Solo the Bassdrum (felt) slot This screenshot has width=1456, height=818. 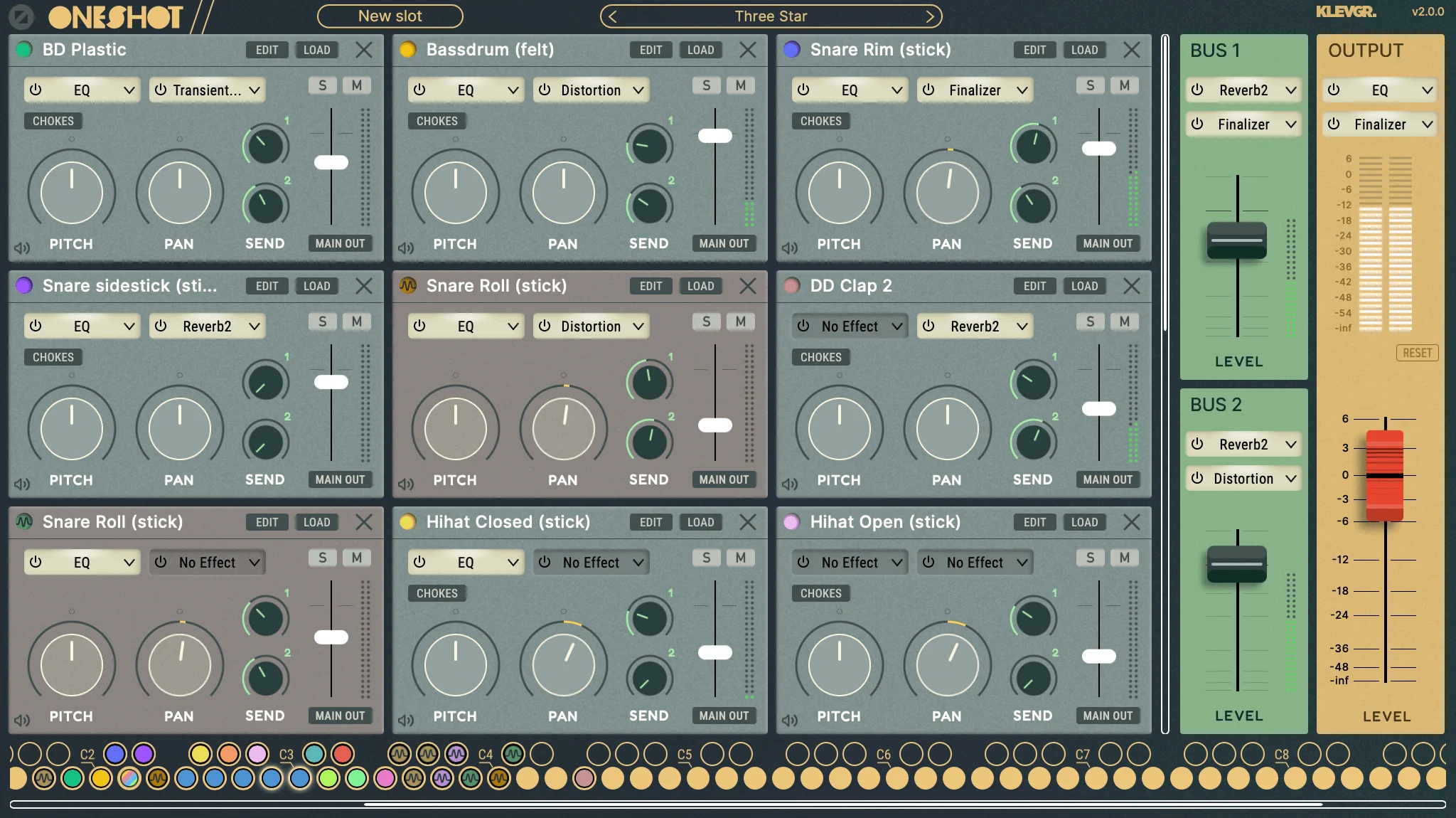pos(706,85)
